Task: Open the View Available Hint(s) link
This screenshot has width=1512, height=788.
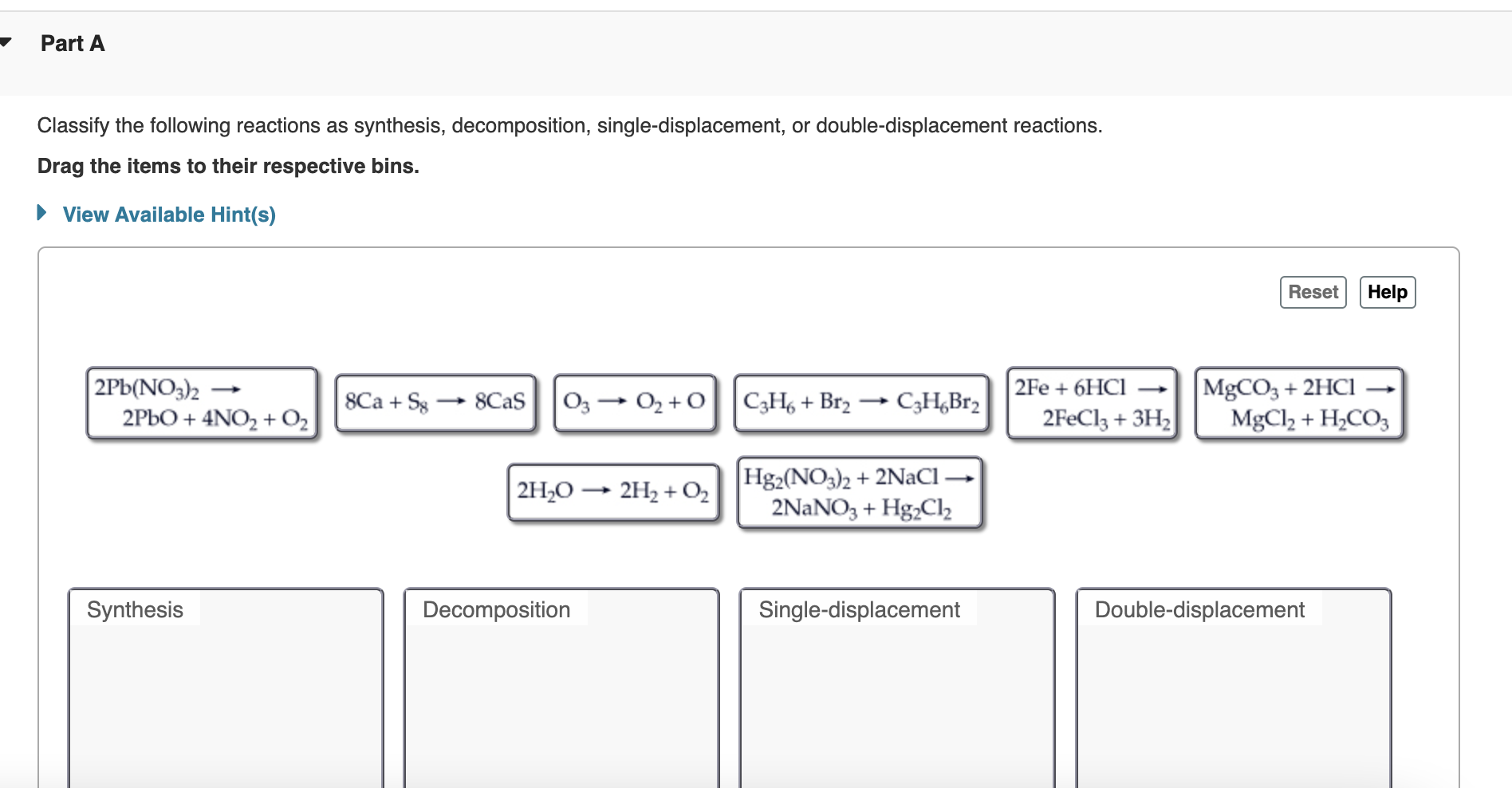Action: click(168, 214)
